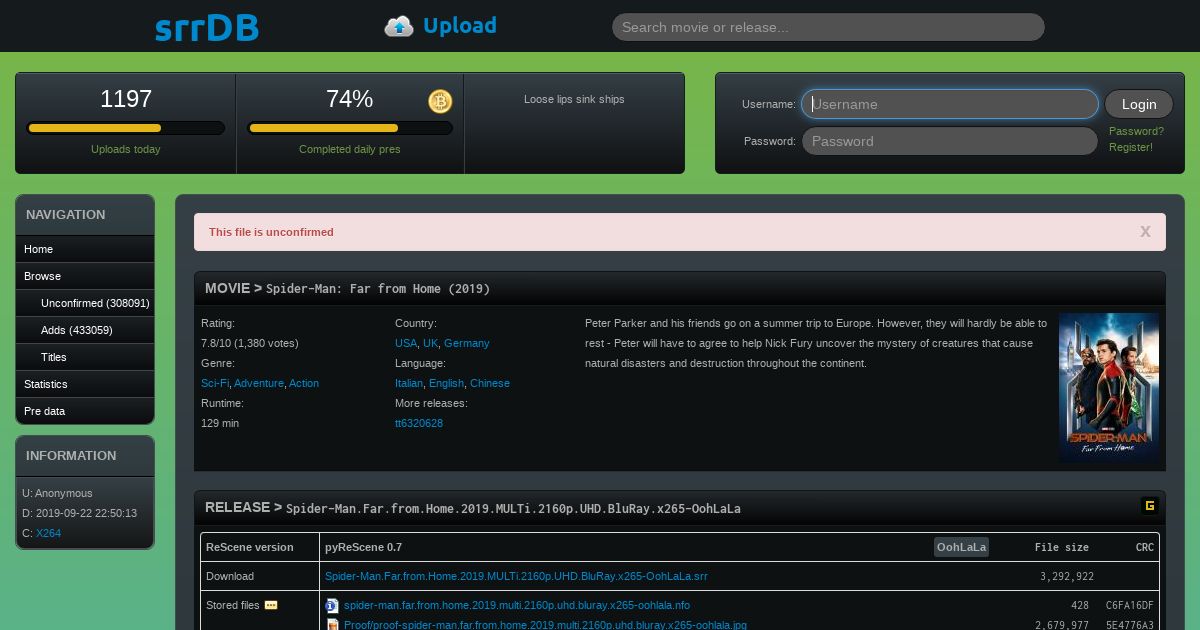
Task: Click the Uploads today progress bar
Action: pyautogui.click(x=126, y=128)
